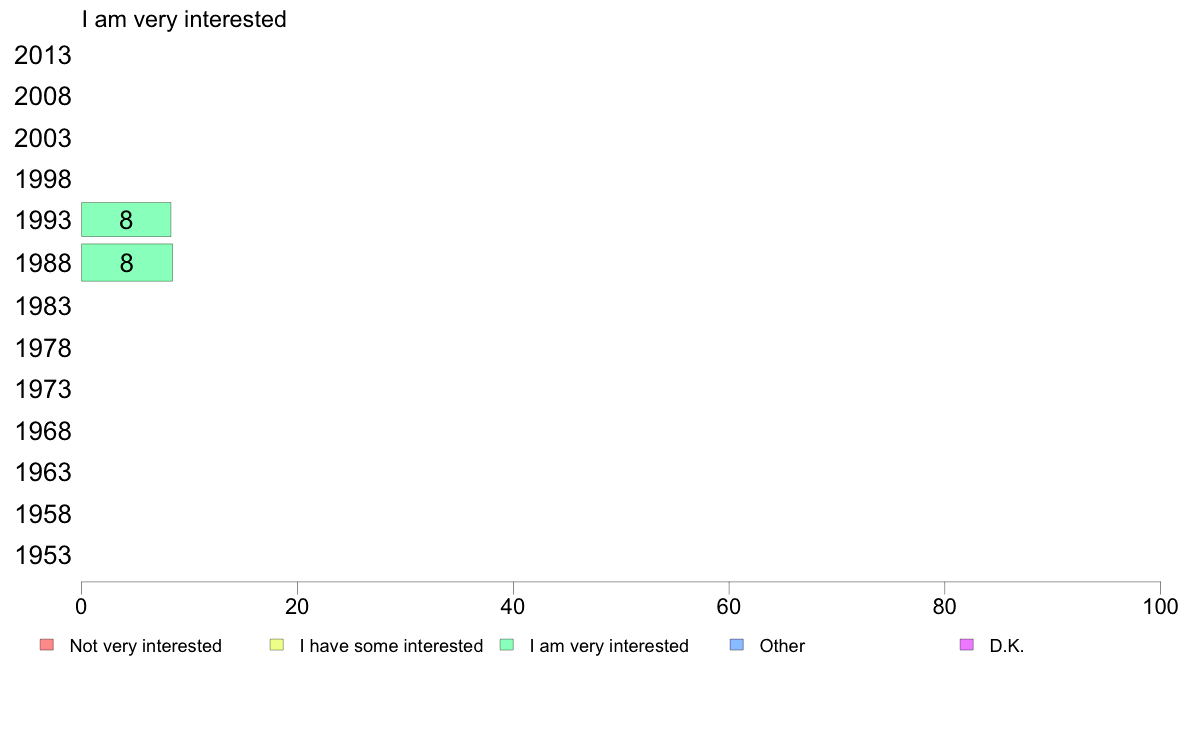
Task: Click the D.K. legend text
Action: pos(1007,646)
